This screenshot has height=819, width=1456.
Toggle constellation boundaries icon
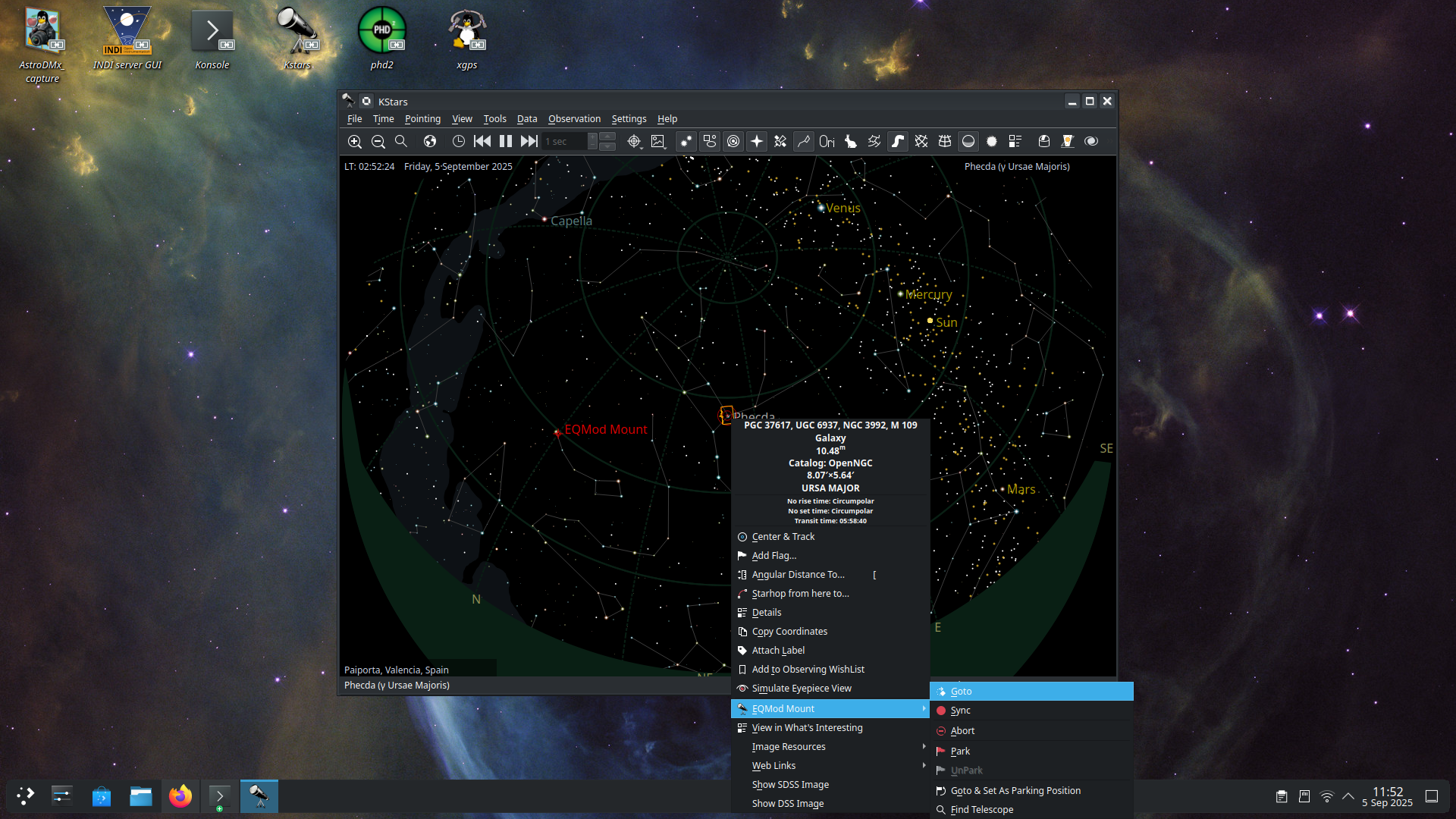(874, 142)
